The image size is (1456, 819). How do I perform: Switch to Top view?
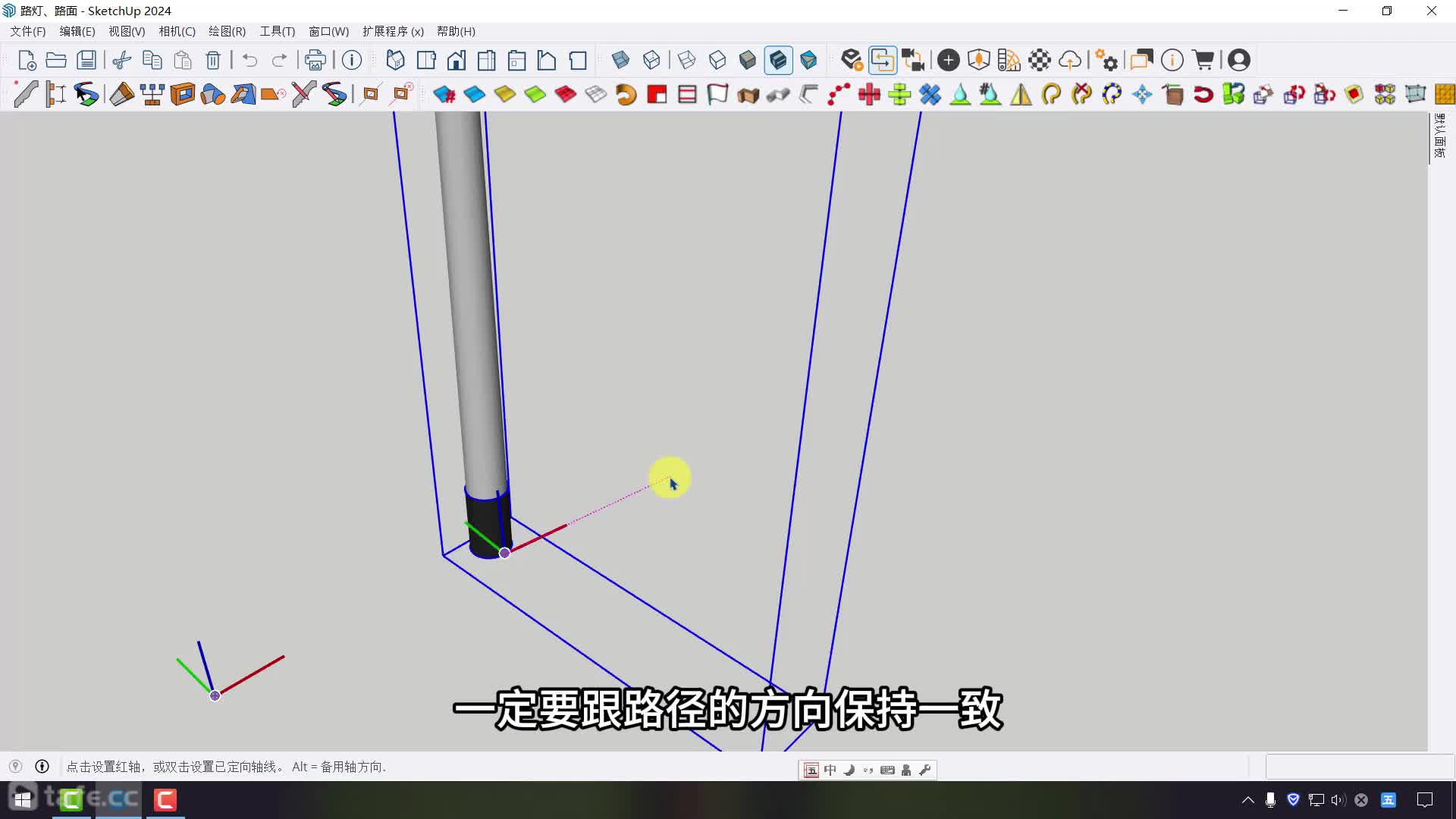click(426, 60)
